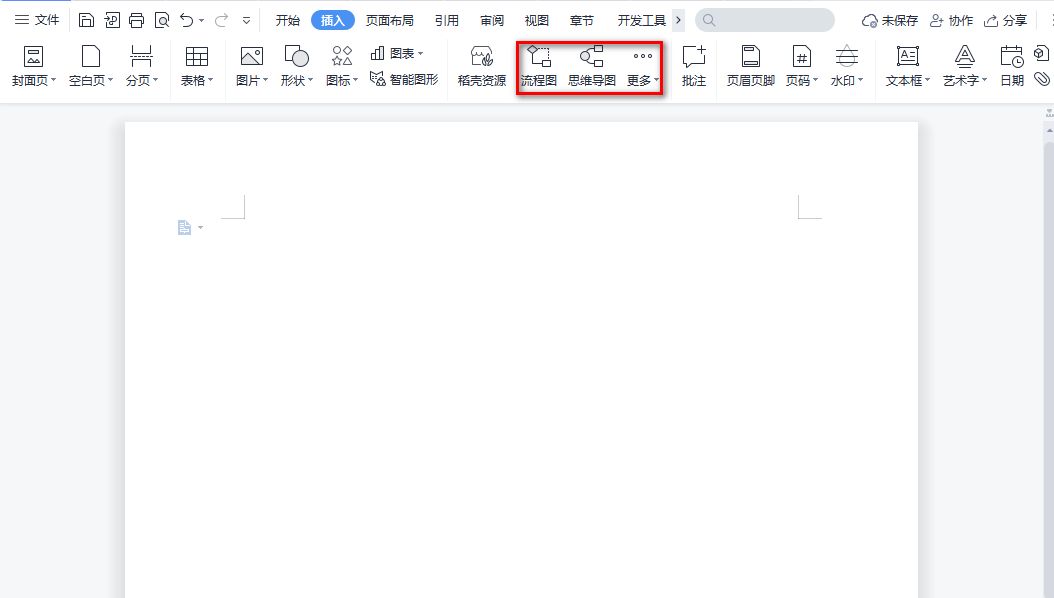This screenshot has width=1054, height=598.
Task: Open the undo history dropdown arrow
Action: pos(202,21)
